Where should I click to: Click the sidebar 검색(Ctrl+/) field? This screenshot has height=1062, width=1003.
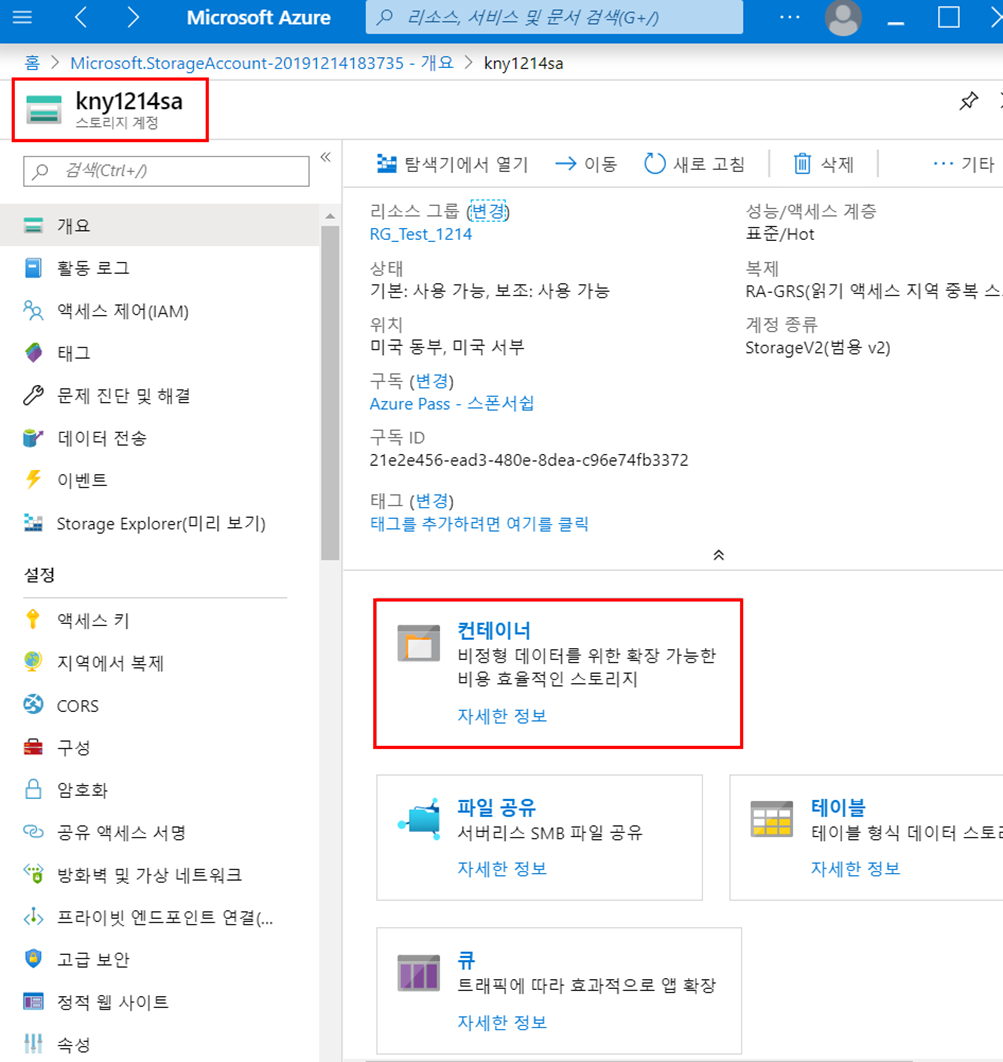point(166,171)
